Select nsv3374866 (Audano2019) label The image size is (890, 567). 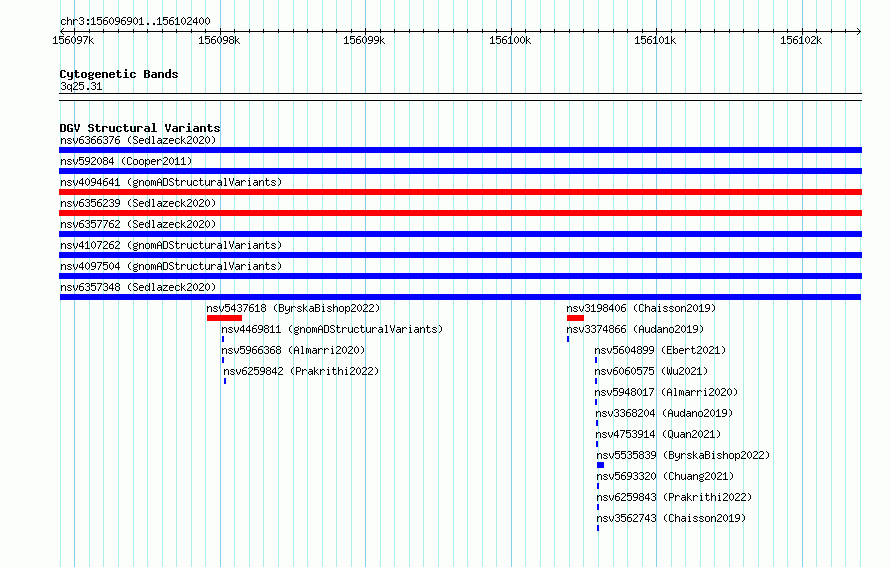coord(635,329)
